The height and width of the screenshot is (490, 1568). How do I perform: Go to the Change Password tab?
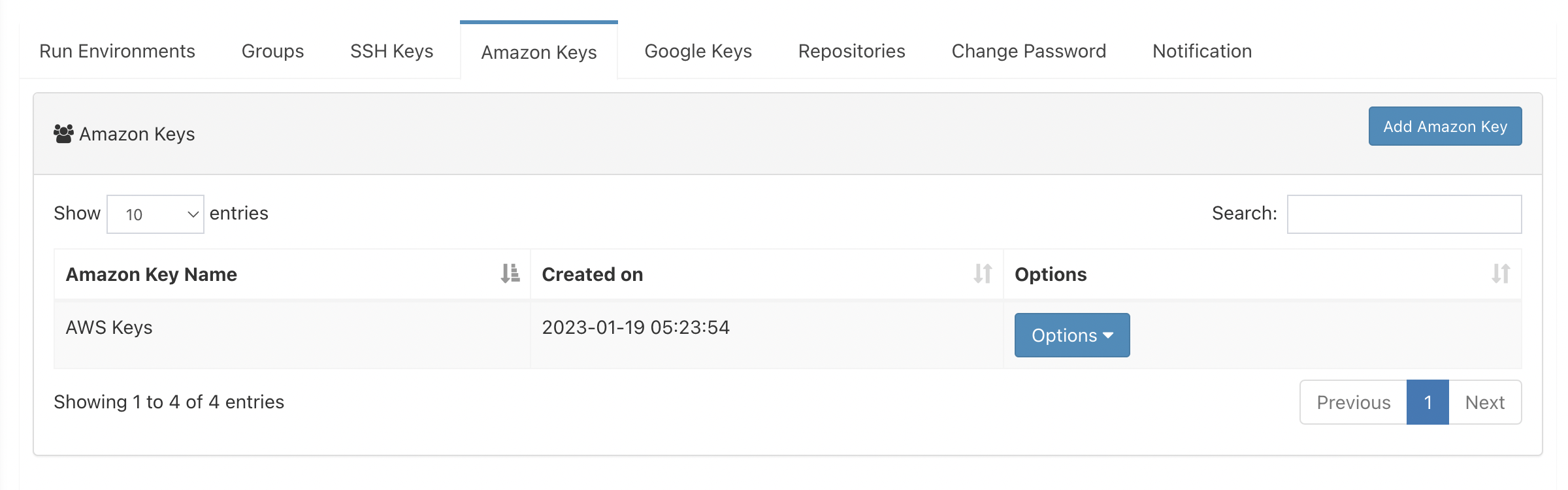click(x=1028, y=51)
